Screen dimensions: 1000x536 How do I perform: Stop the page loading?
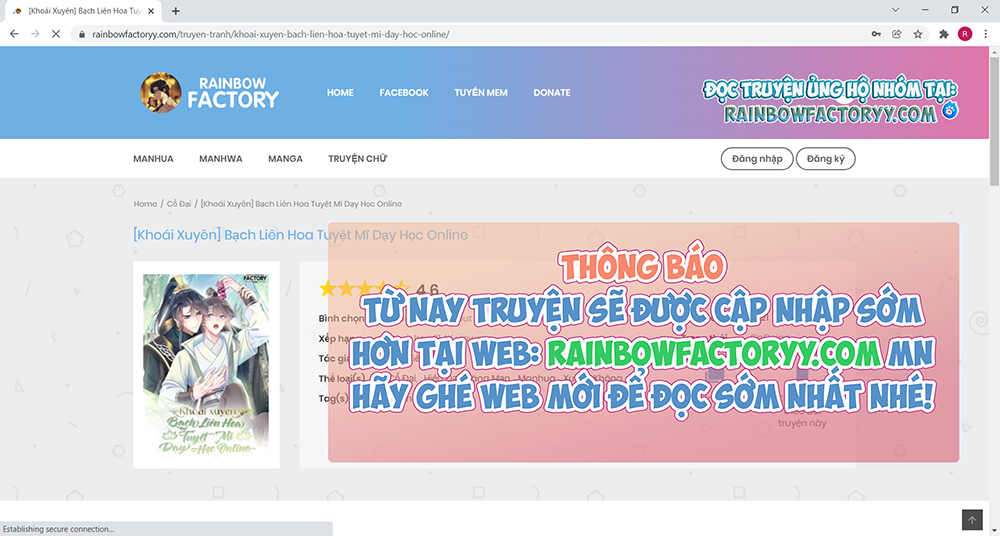[x=56, y=34]
